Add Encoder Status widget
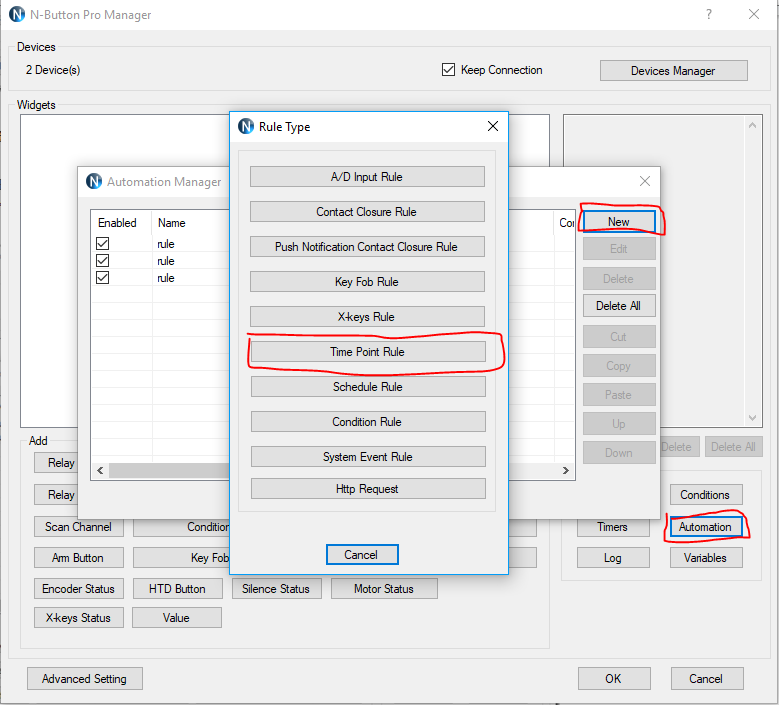 [x=78, y=589]
